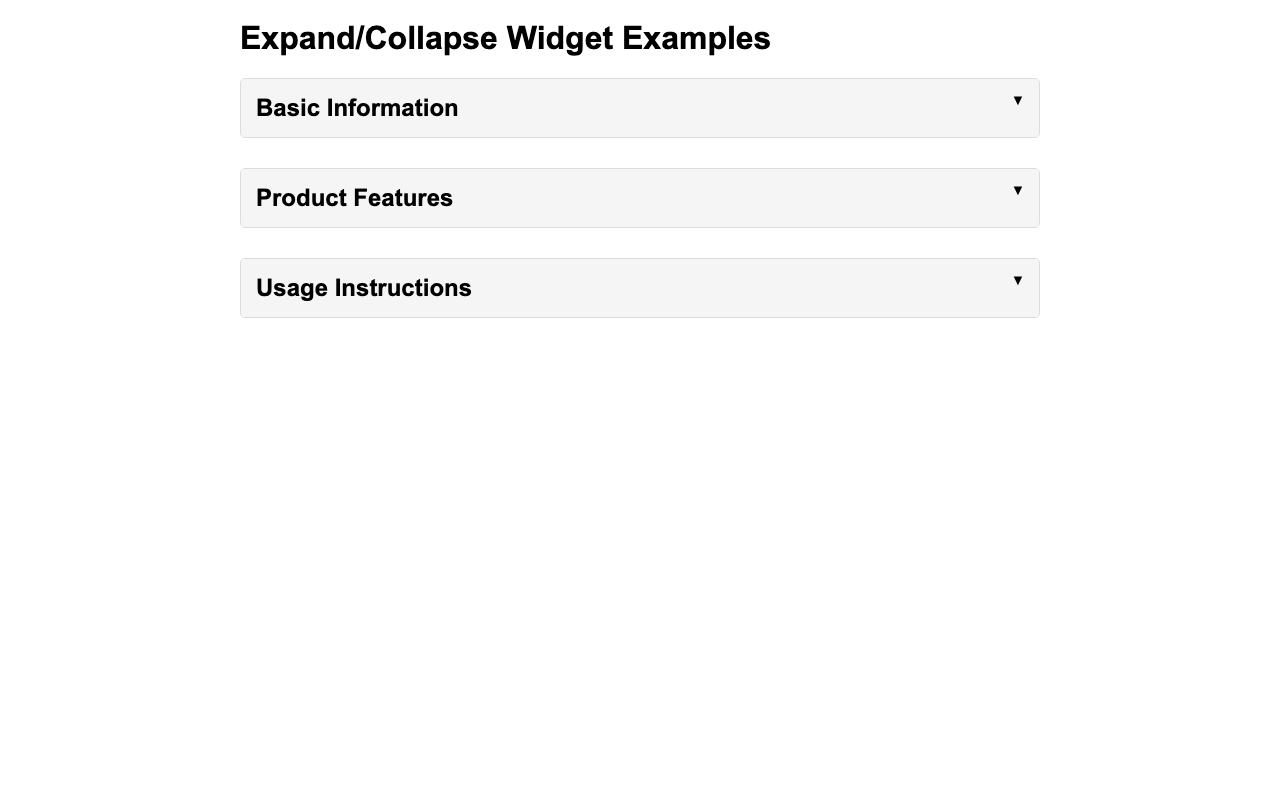Screen dimensions: 1280x800
Task: Toggle open the Basic Information panel
Action: (640, 105)
